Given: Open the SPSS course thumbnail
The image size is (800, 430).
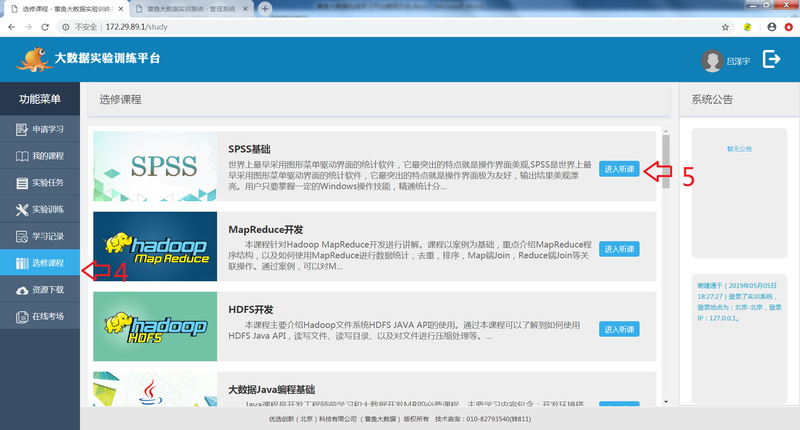Looking at the screenshot, I should 155,166.
